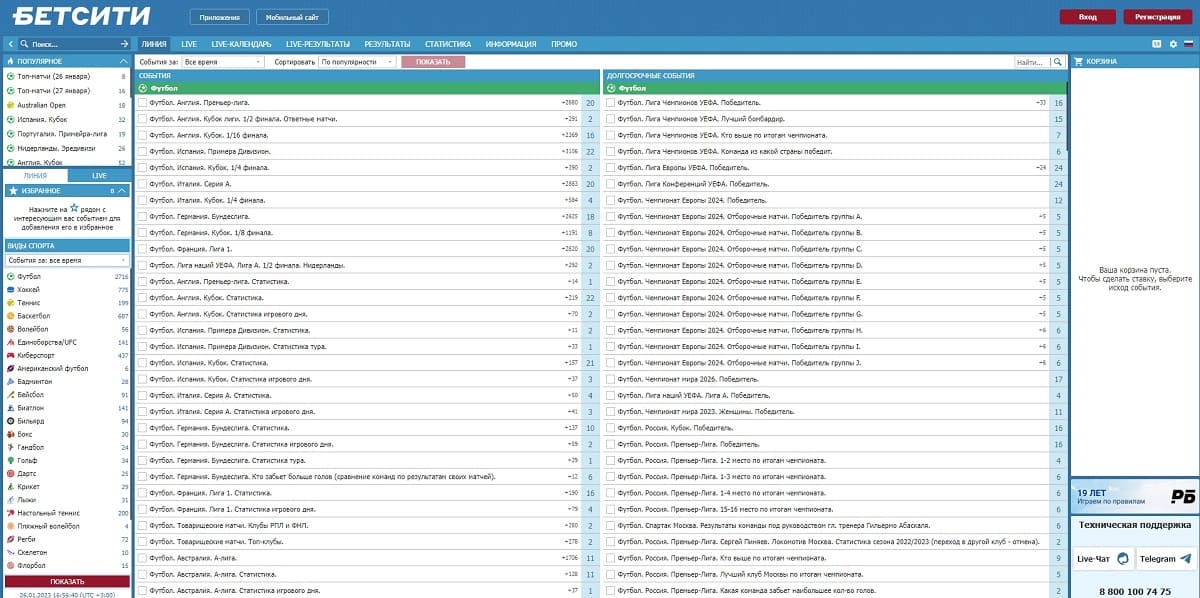Collapse the Популярное section chevron
Screen dimensions: 1200x598
click(x=122, y=62)
